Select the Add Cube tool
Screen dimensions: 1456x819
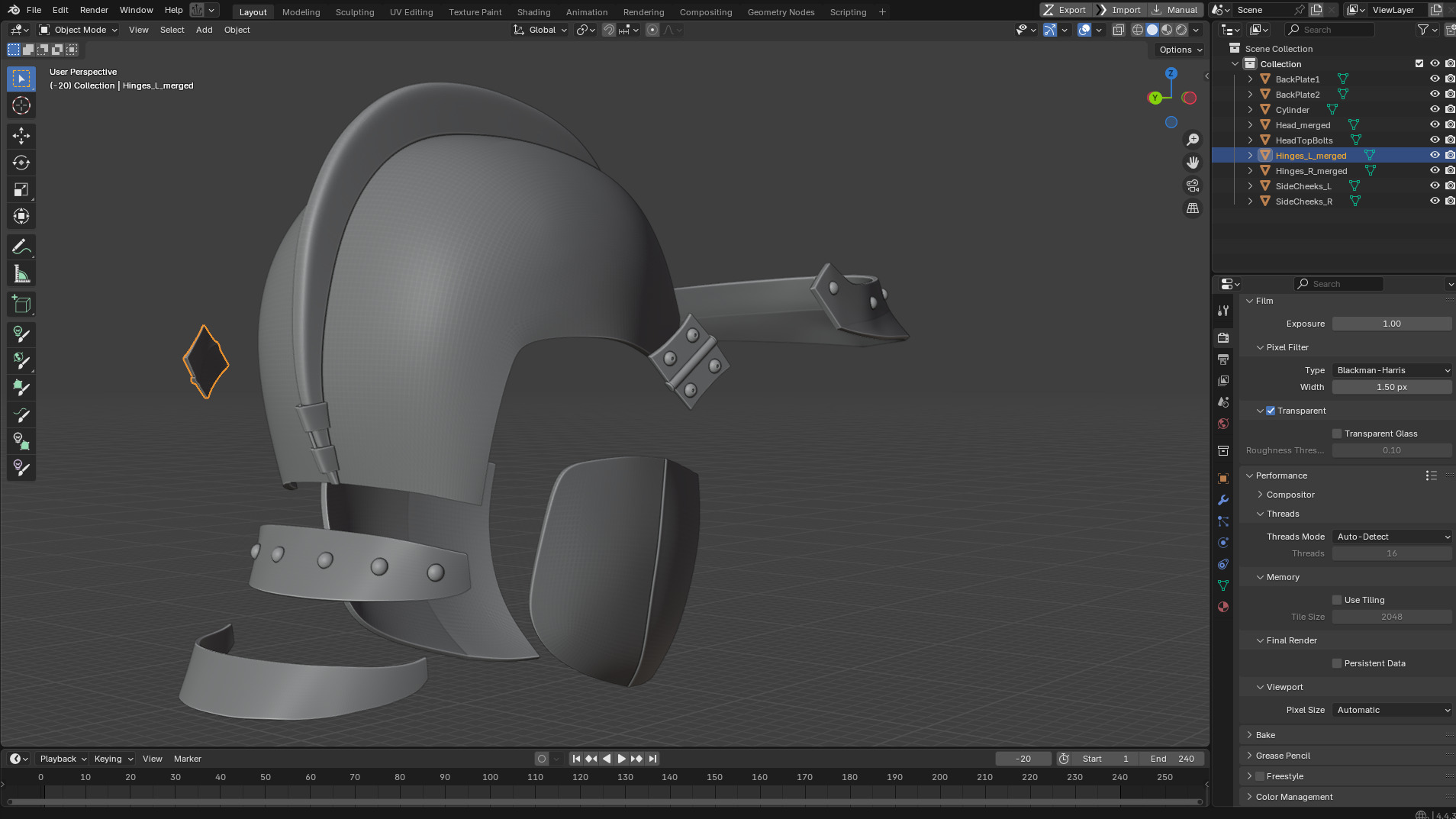click(x=21, y=305)
